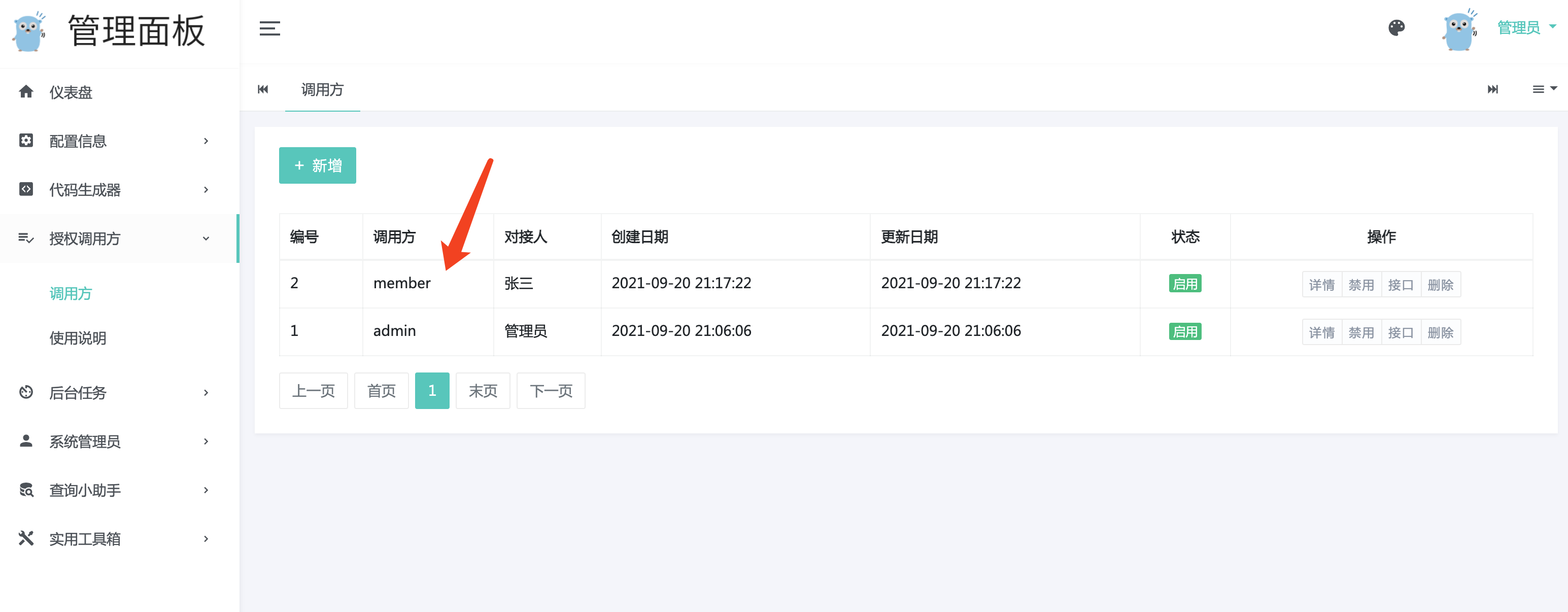Click the 新增 add button
This screenshot has width=1568, height=612.
point(317,165)
